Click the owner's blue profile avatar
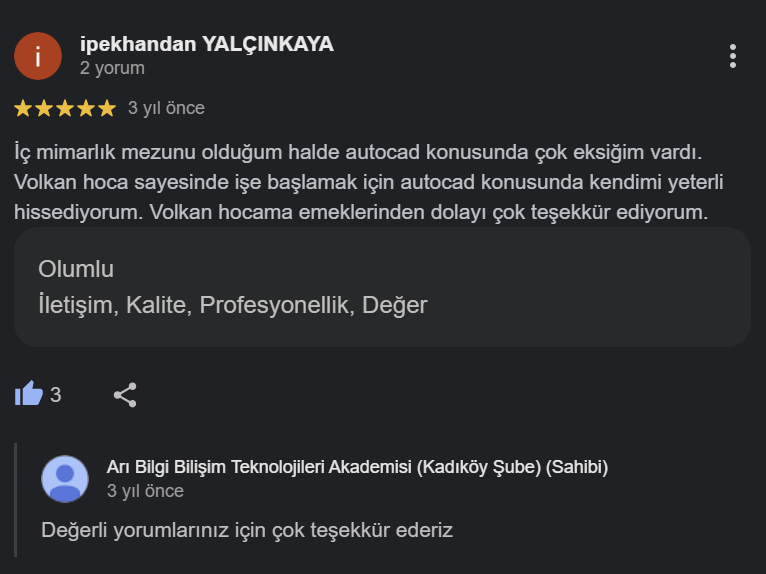 (65, 478)
